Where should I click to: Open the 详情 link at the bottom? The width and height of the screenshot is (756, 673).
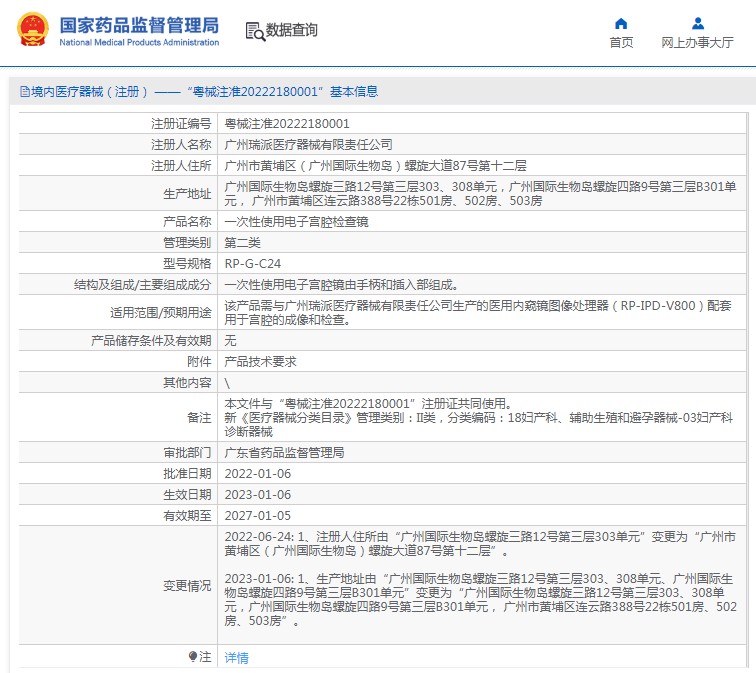point(236,658)
